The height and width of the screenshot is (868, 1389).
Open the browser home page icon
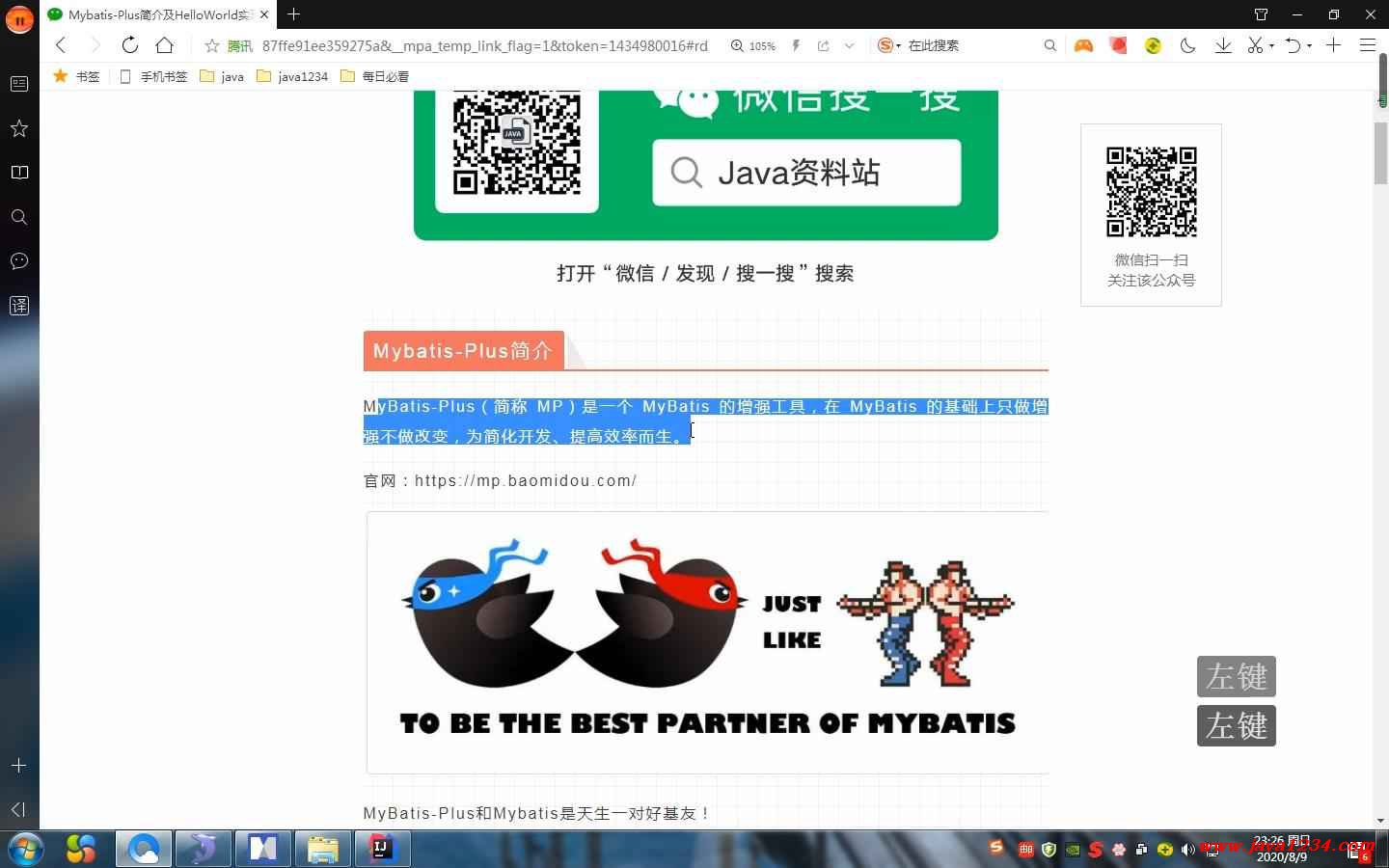(x=165, y=45)
